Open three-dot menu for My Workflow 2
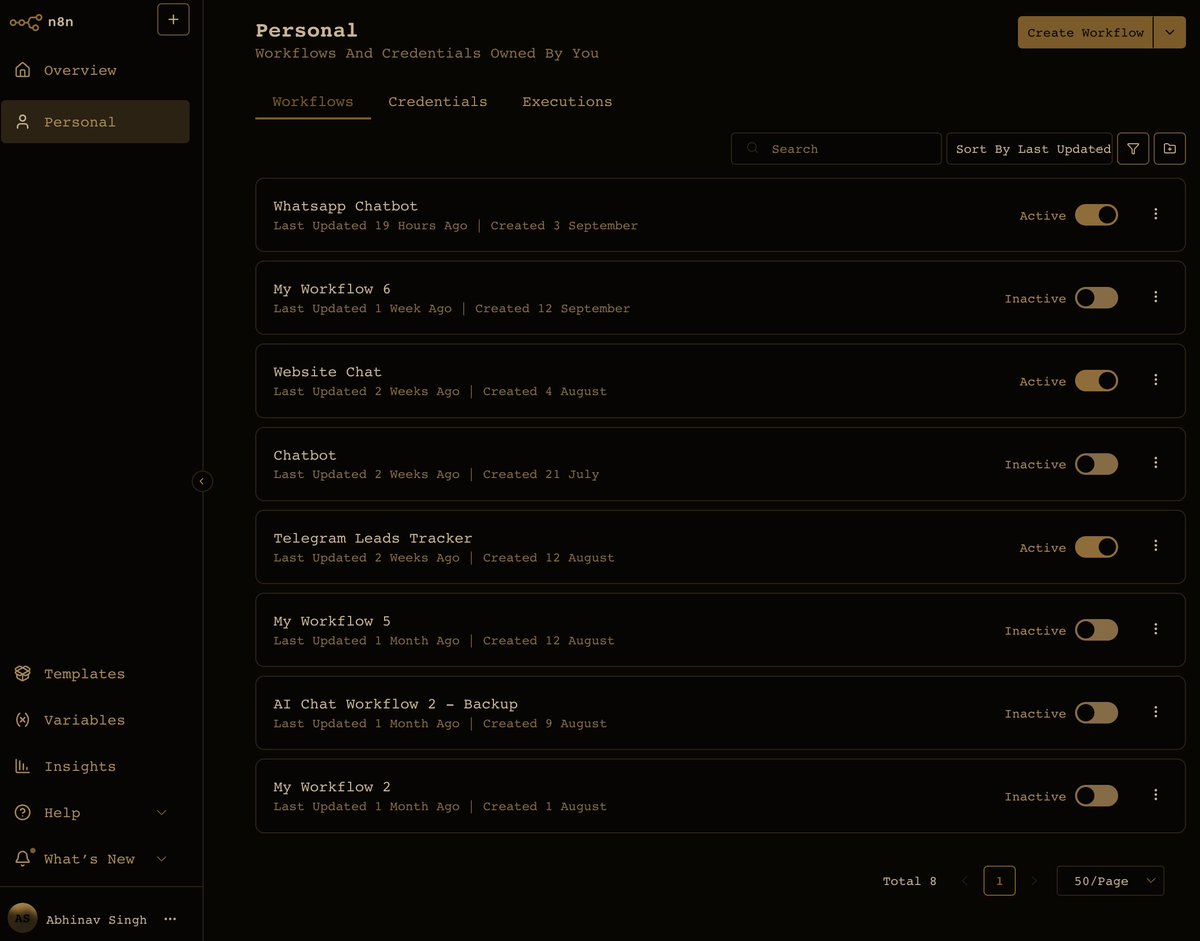This screenshot has width=1200, height=941. coord(1156,795)
